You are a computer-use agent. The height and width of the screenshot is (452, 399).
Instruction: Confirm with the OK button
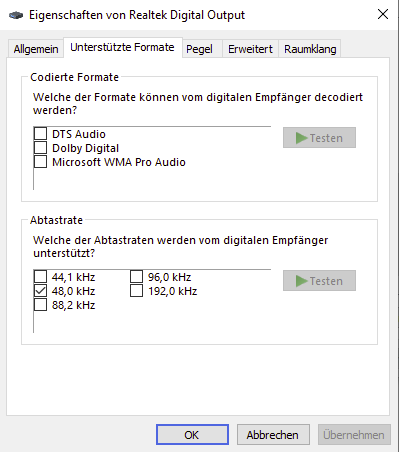[192, 435]
